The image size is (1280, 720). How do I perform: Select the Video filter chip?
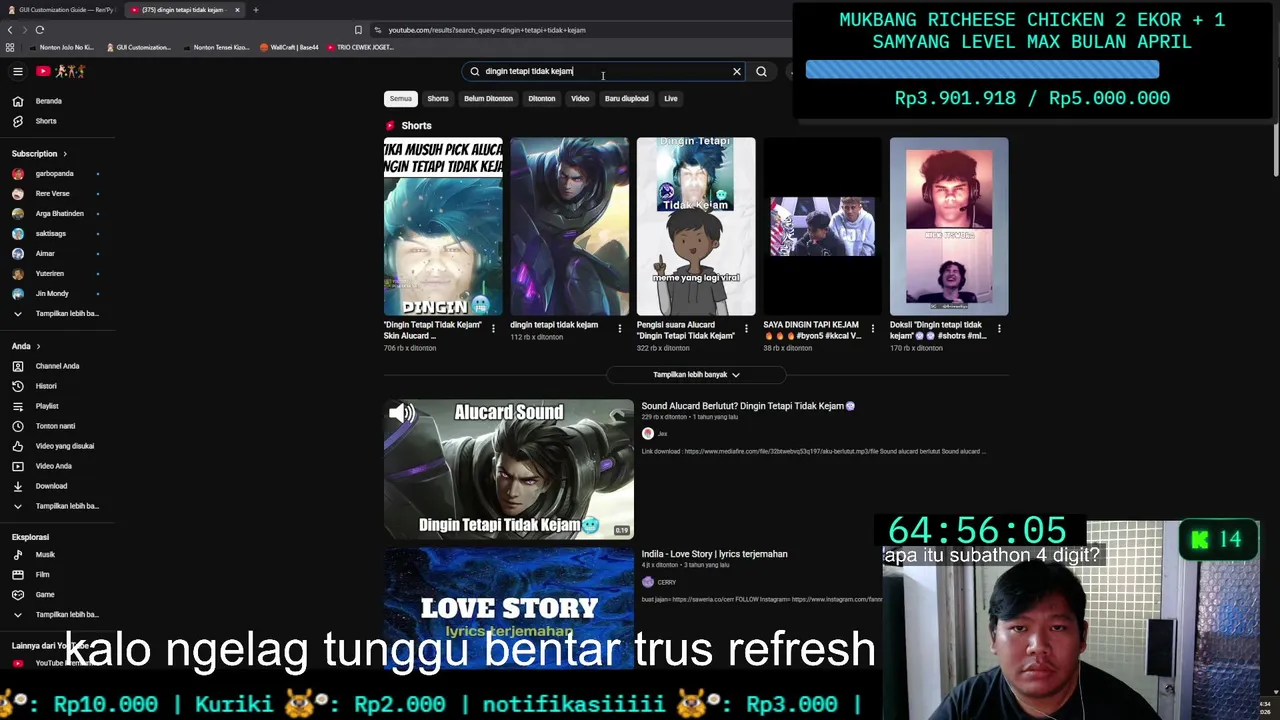580,99
